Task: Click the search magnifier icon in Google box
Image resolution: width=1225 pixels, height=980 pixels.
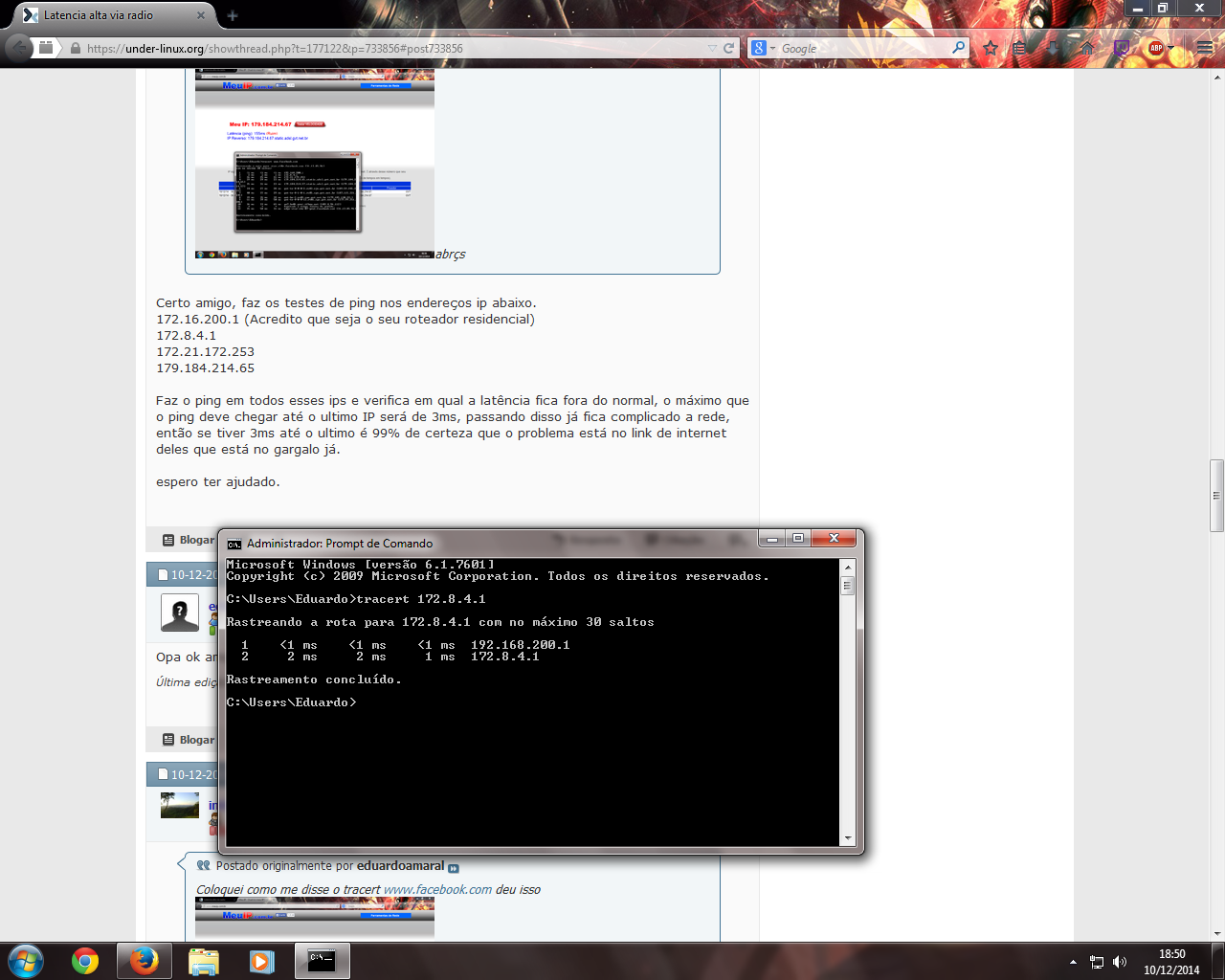Action: (958, 48)
